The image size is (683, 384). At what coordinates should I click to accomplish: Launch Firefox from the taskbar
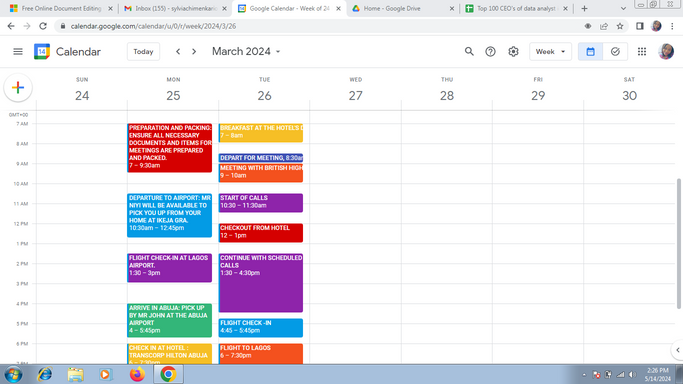pyautogui.click(x=137, y=374)
